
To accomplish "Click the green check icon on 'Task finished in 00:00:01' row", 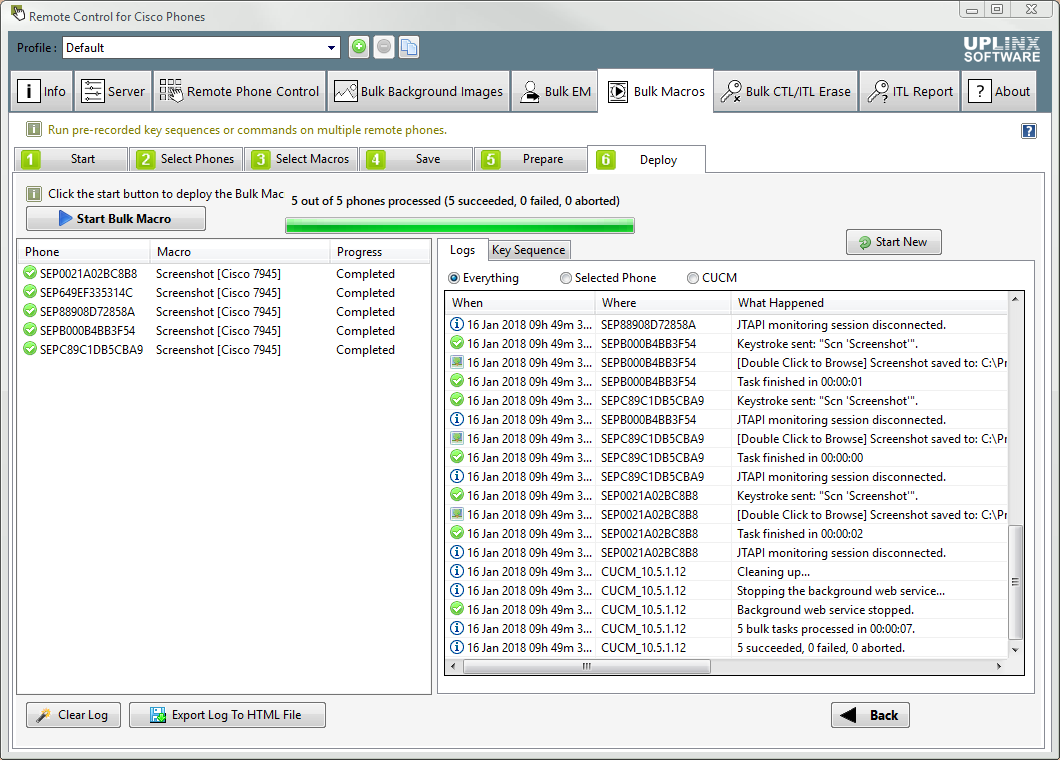I will [x=457, y=381].
